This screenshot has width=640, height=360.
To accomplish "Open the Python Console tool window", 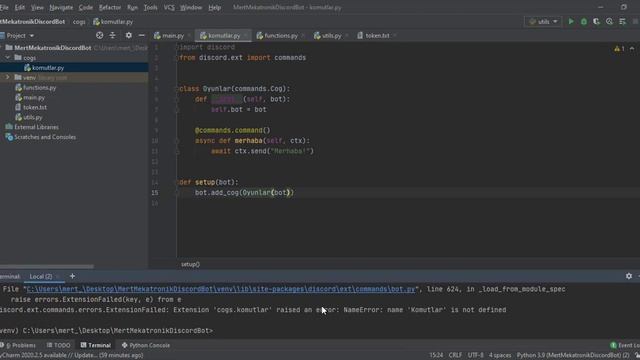I will pos(146,345).
